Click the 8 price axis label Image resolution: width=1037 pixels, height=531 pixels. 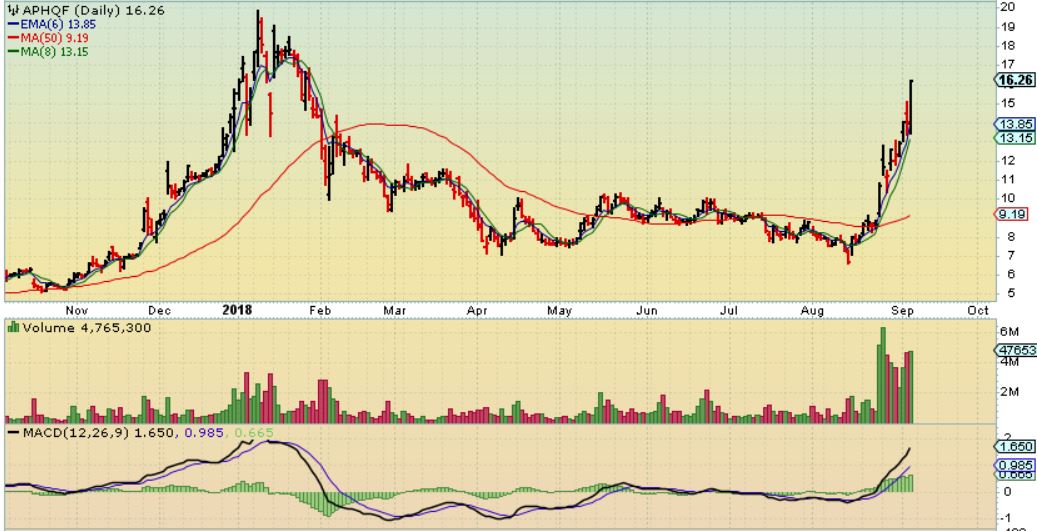click(1011, 237)
